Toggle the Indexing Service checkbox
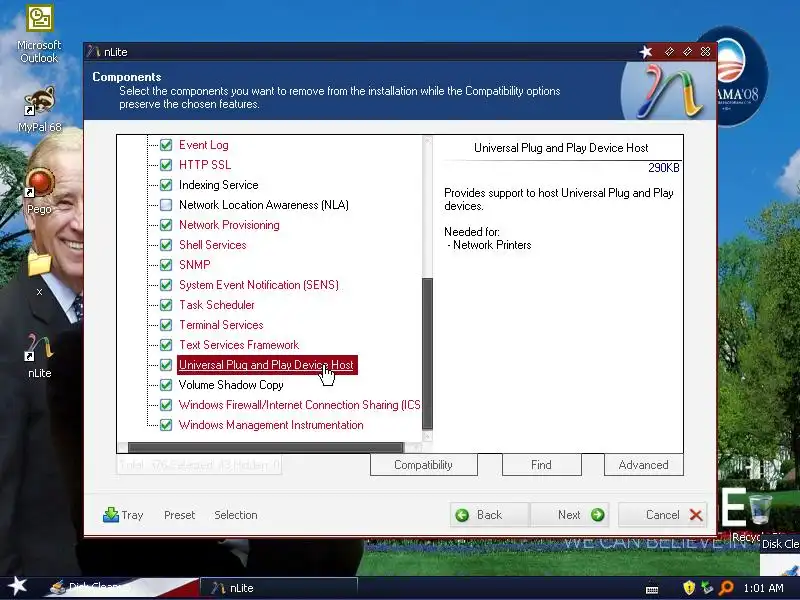Screen dimensions: 800x600 click(x=166, y=185)
